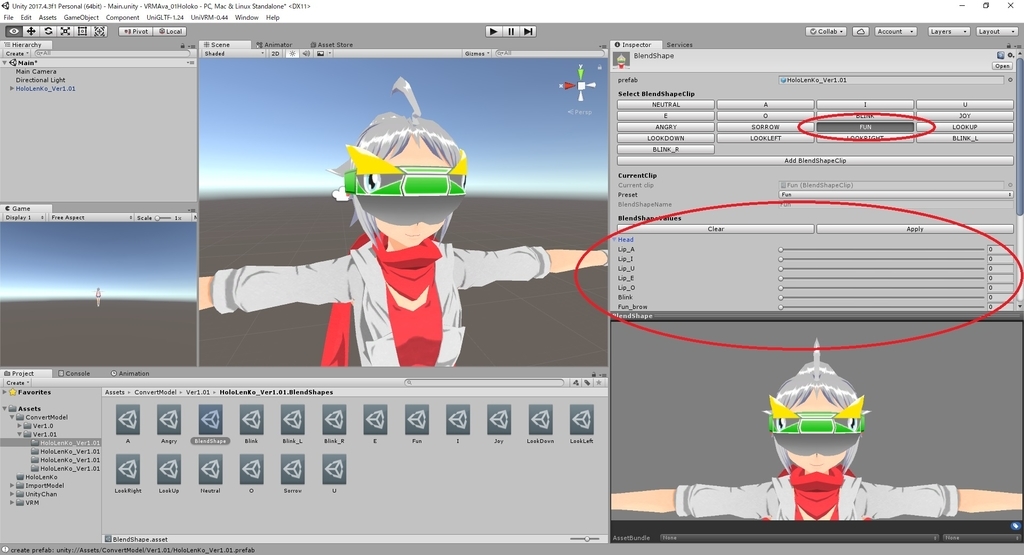Select Directional Light in Hierarchy
The height and width of the screenshot is (555, 1024).
pos(40,80)
